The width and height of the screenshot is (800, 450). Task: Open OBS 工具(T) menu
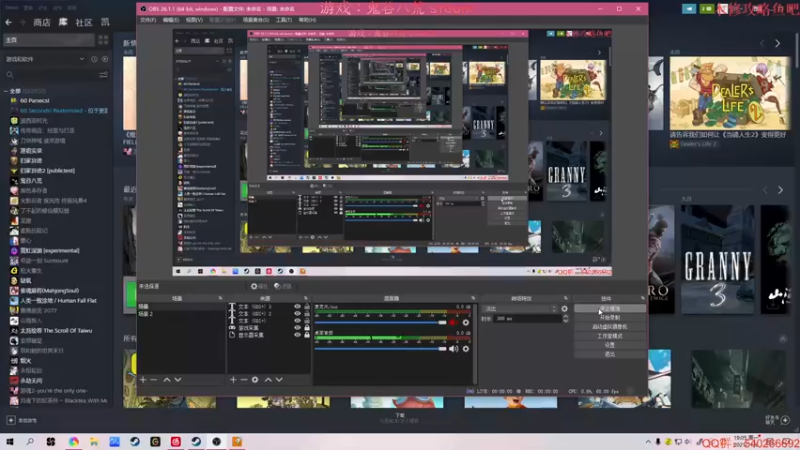283,20
